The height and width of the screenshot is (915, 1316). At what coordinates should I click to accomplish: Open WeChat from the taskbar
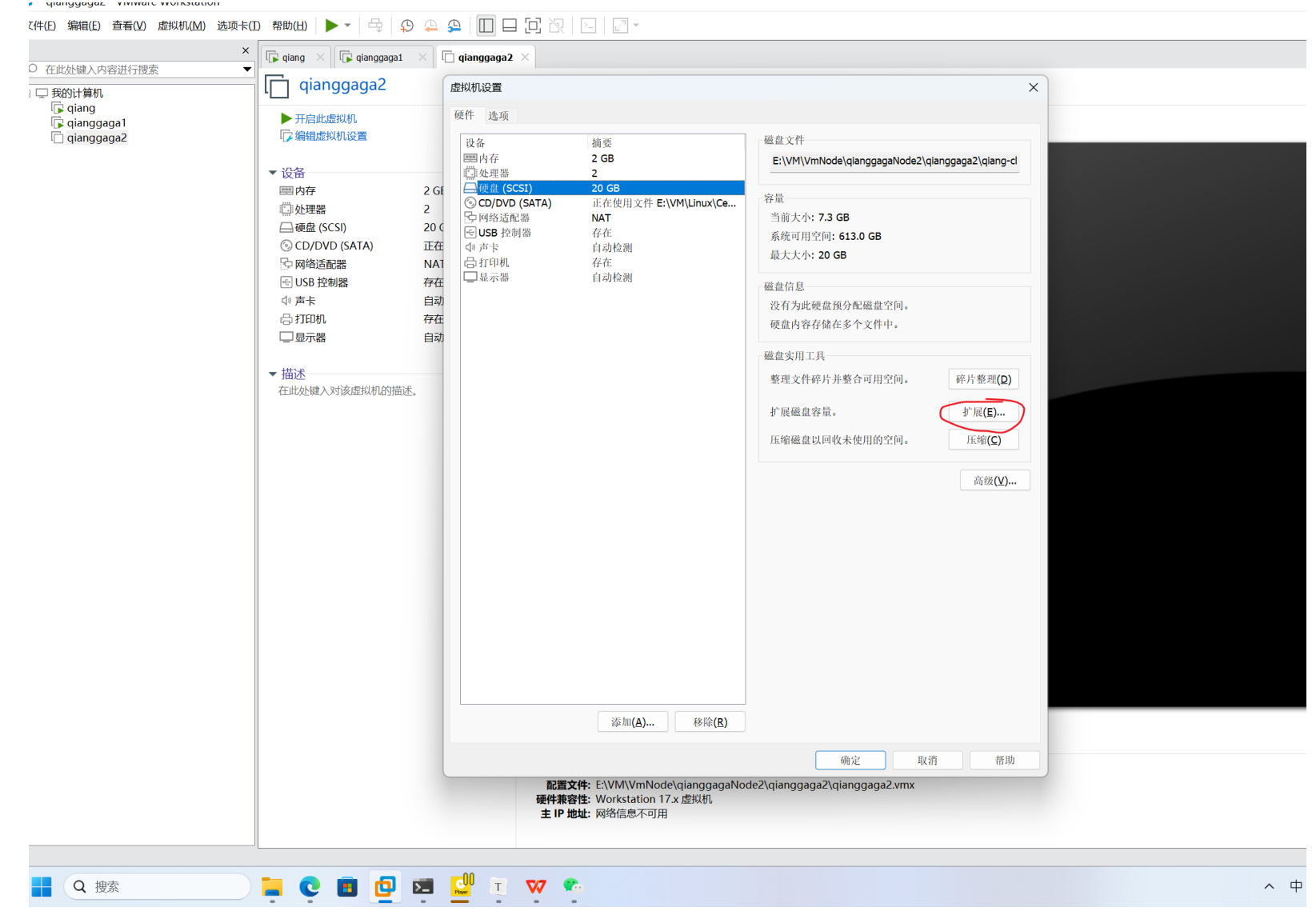pyautogui.click(x=573, y=886)
